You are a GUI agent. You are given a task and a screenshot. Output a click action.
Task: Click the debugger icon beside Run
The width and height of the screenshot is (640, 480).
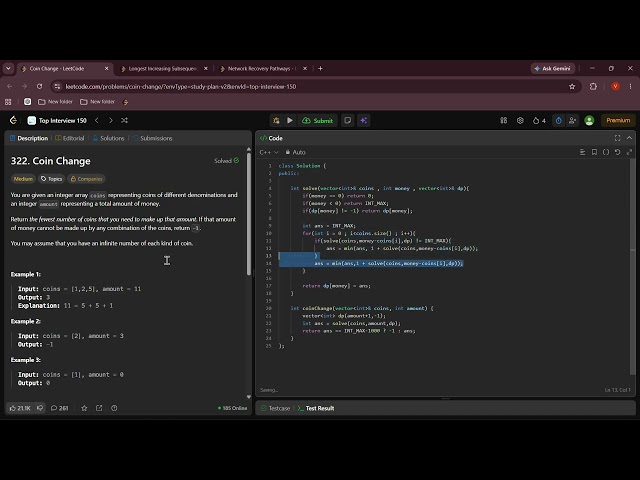276,120
